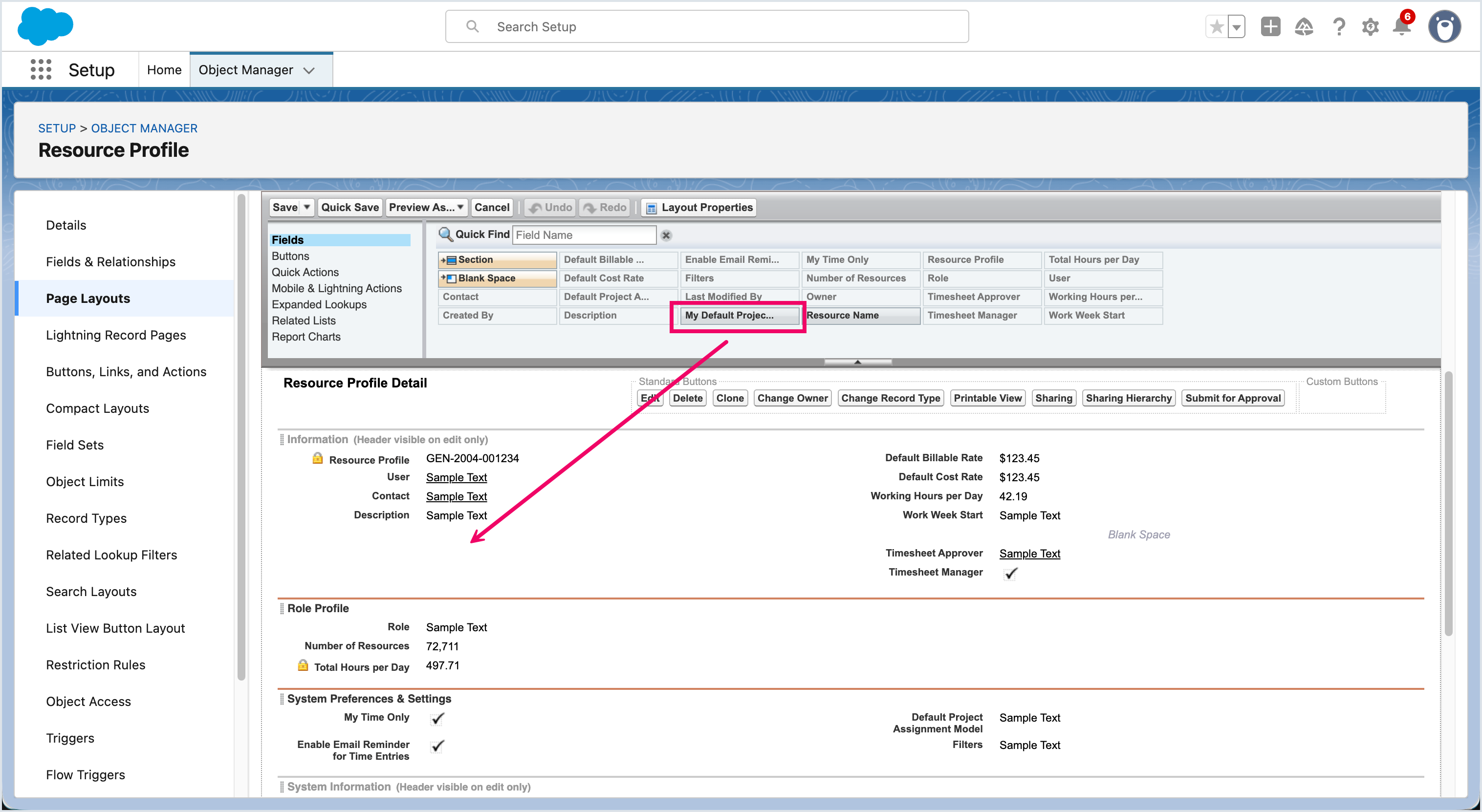Click Enable Email Reminder checkmark

(437, 746)
